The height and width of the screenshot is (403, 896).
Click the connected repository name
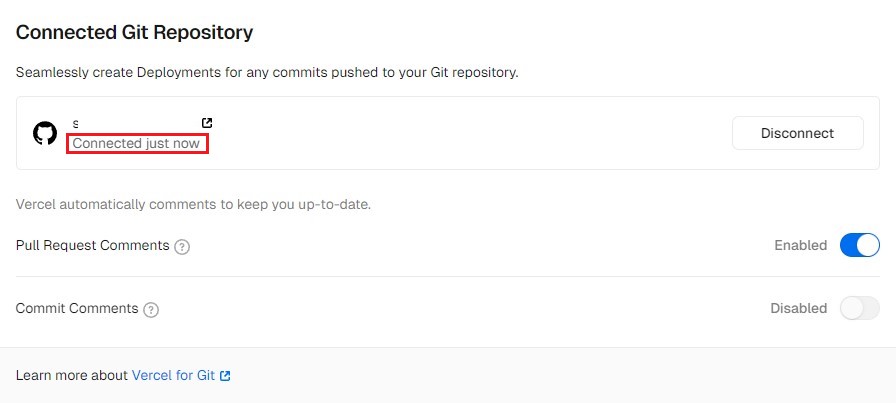tap(76, 123)
